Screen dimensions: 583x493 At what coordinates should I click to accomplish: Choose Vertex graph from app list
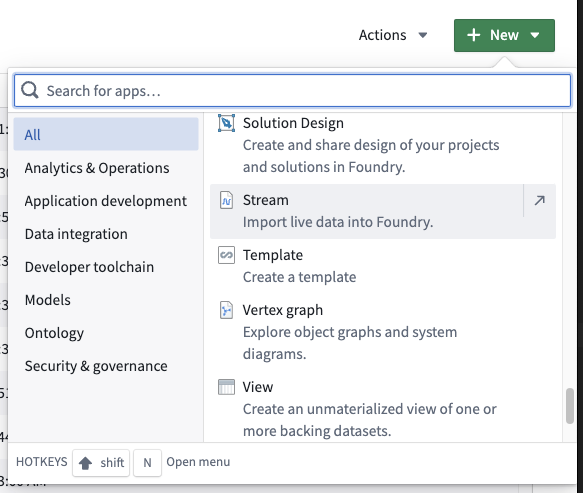(x=383, y=332)
